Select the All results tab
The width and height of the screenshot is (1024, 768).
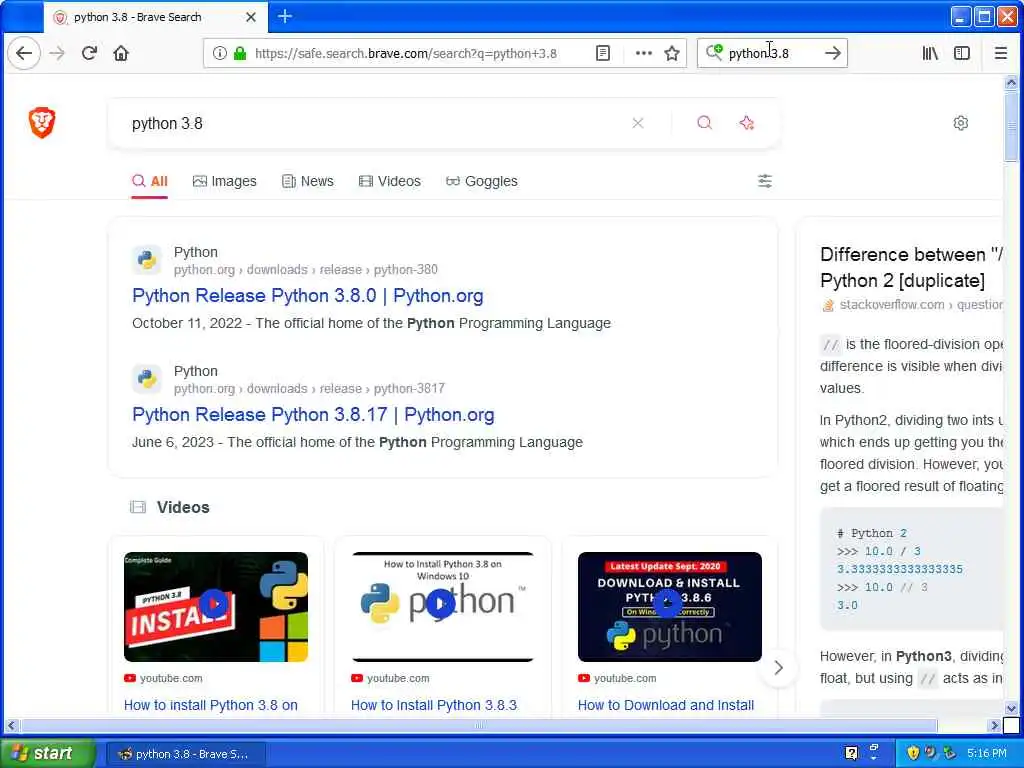tap(150, 181)
